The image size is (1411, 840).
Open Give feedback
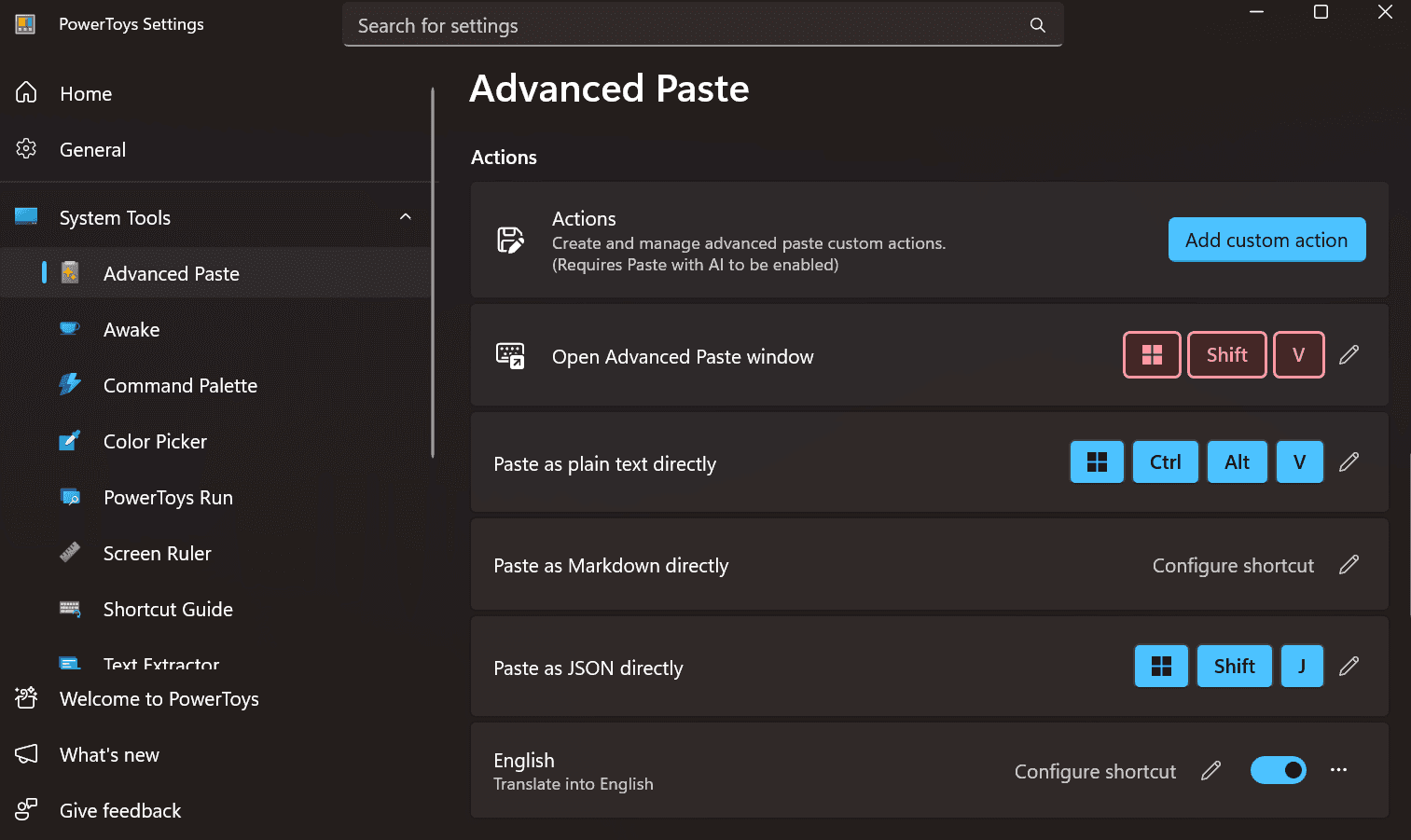[x=120, y=811]
